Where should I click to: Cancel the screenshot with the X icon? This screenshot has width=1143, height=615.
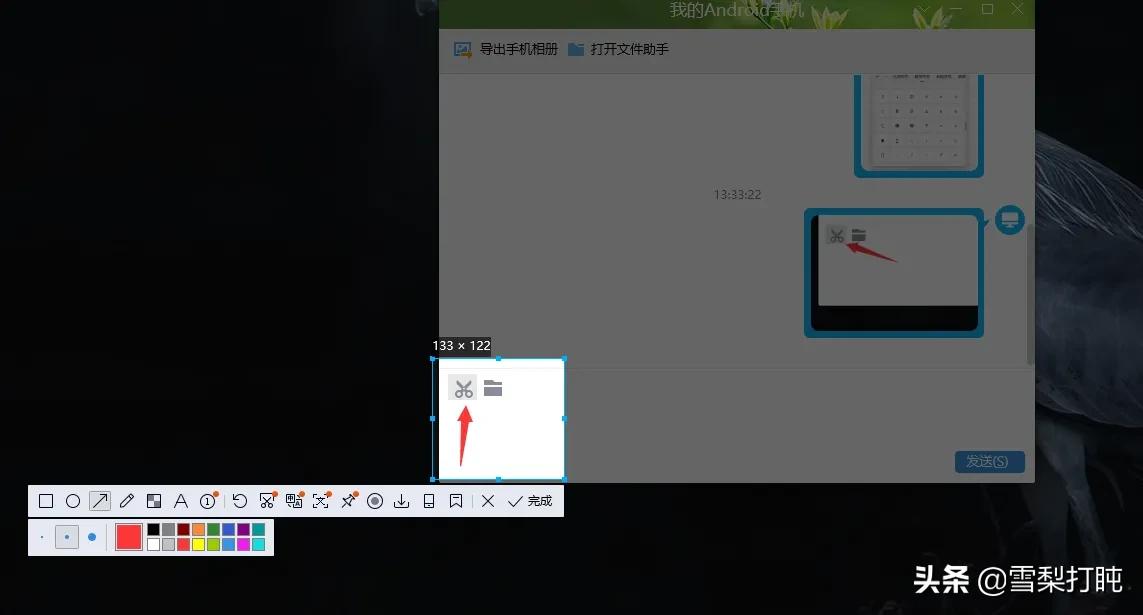[488, 501]
